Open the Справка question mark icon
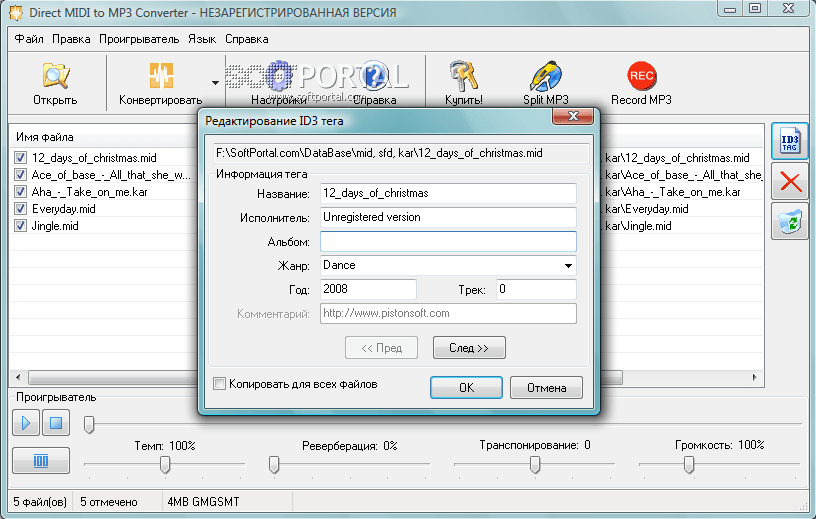This screenshot has height=519, width=816. click(x=374, y=75)
